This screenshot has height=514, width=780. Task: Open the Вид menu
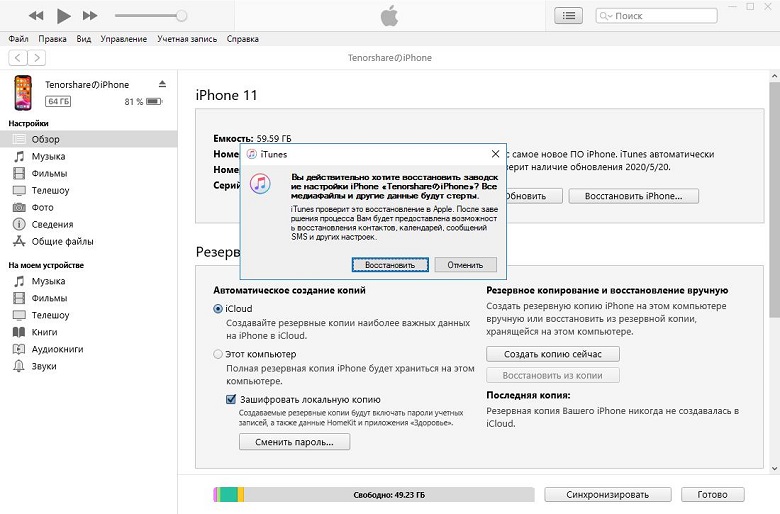(x=84, y=39)
